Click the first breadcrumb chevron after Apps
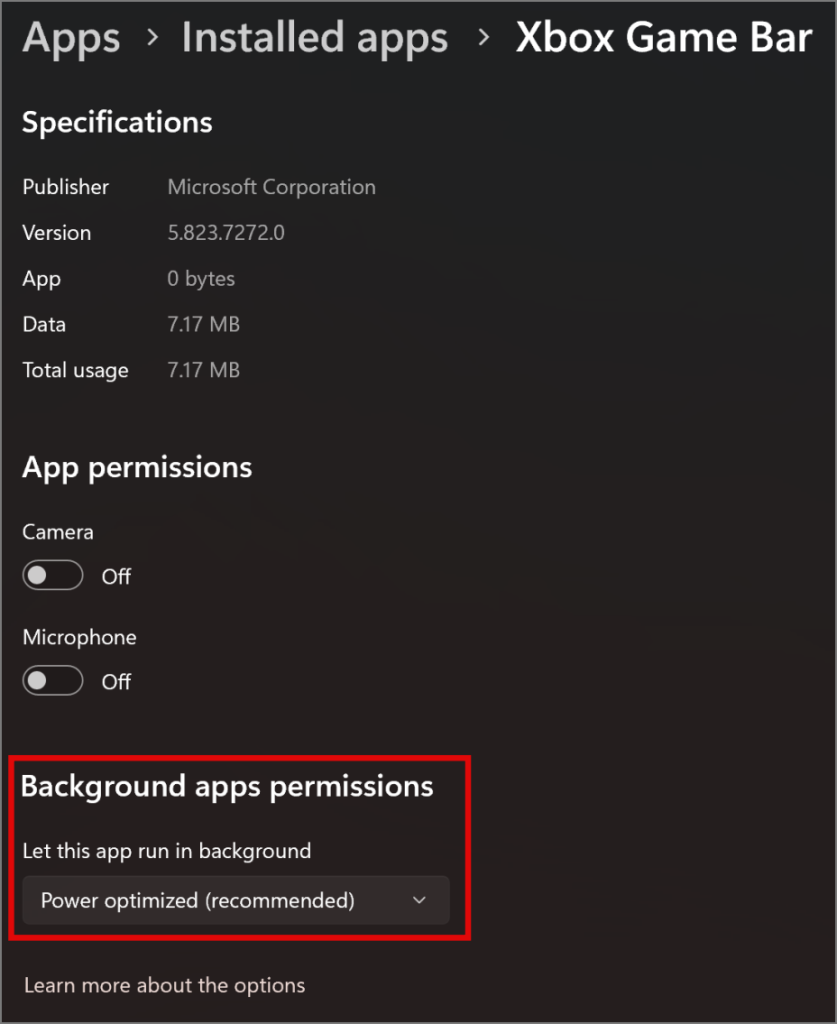Viewport: 837px width, 1024px height. tap(152, 38)
